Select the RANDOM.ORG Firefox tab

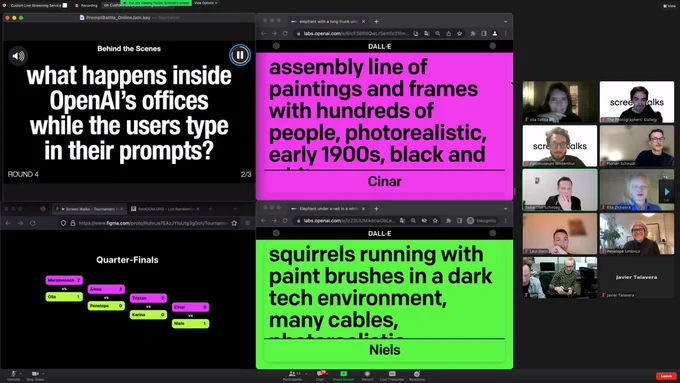(x=165, y=209)
